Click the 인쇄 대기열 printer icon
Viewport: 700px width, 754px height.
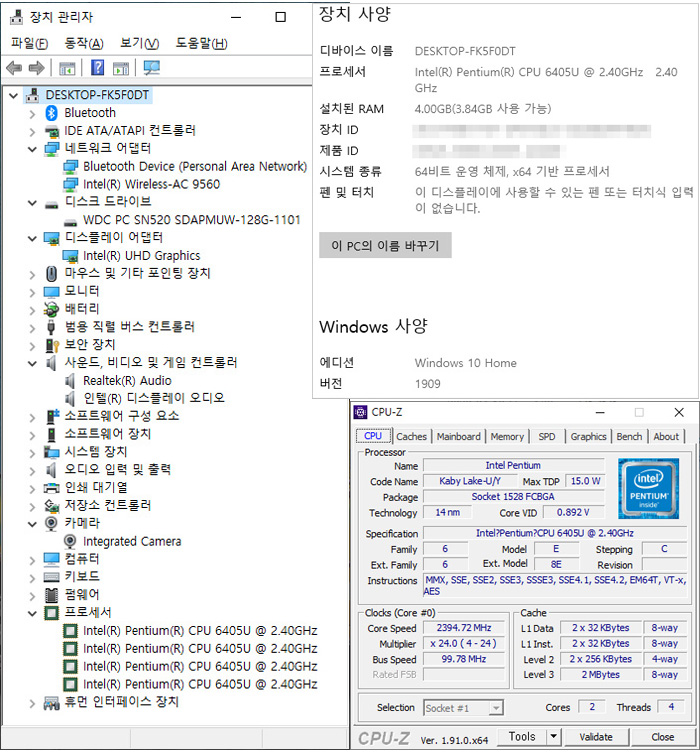(51, 488)
